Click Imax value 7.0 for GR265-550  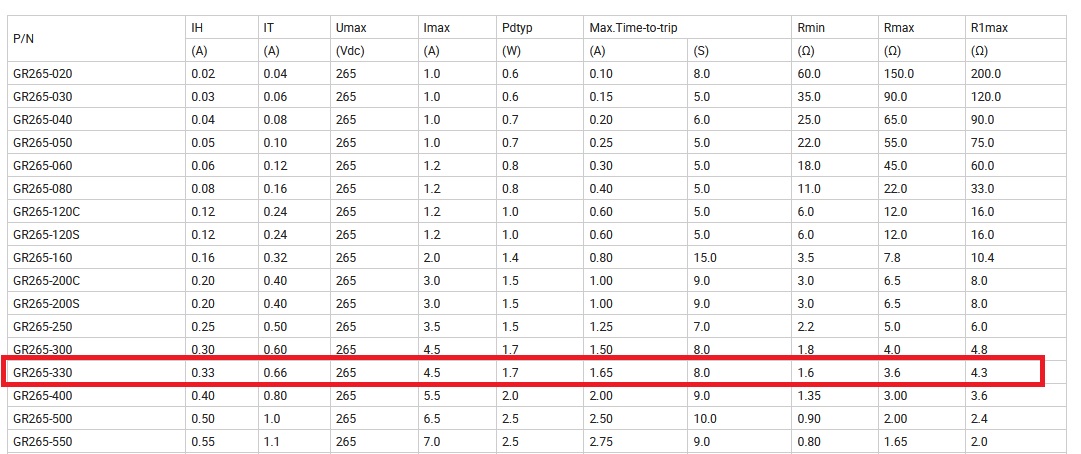[x=432, y=442]
